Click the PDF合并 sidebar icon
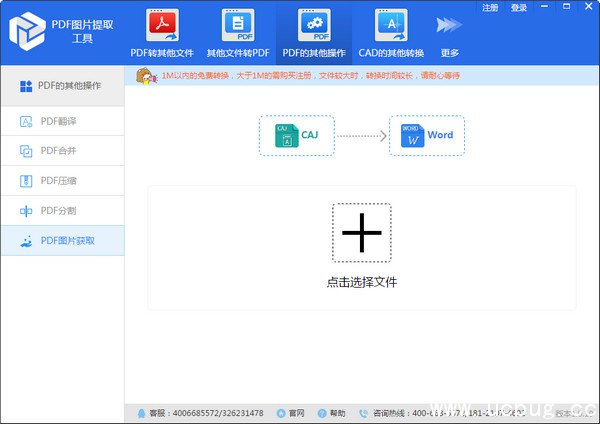The image size is (600, 424). click(26, 151)
